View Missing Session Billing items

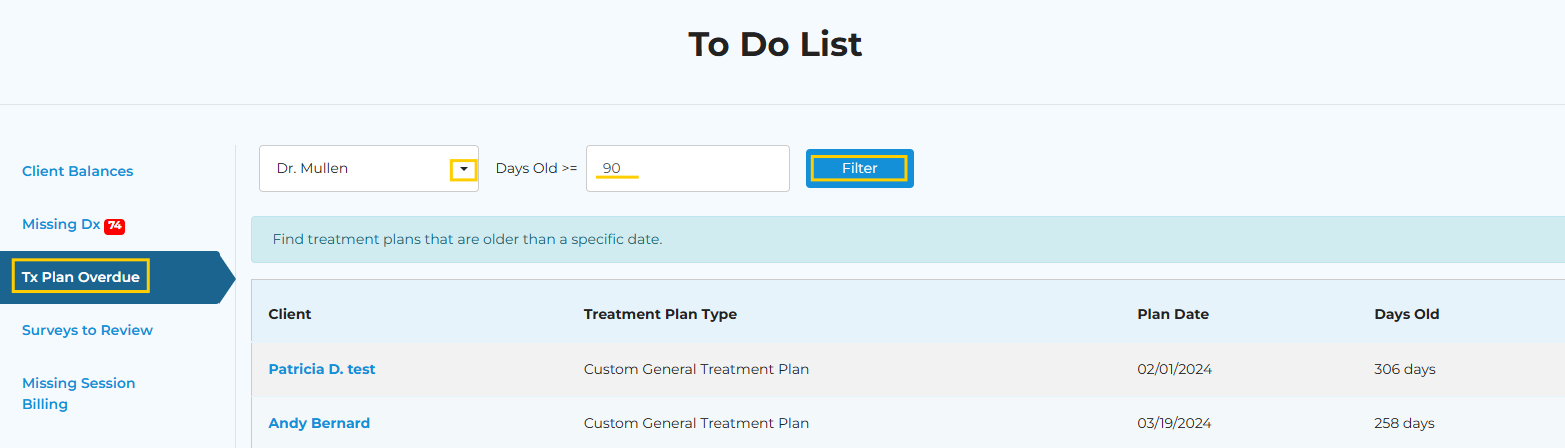click(78, 393)
